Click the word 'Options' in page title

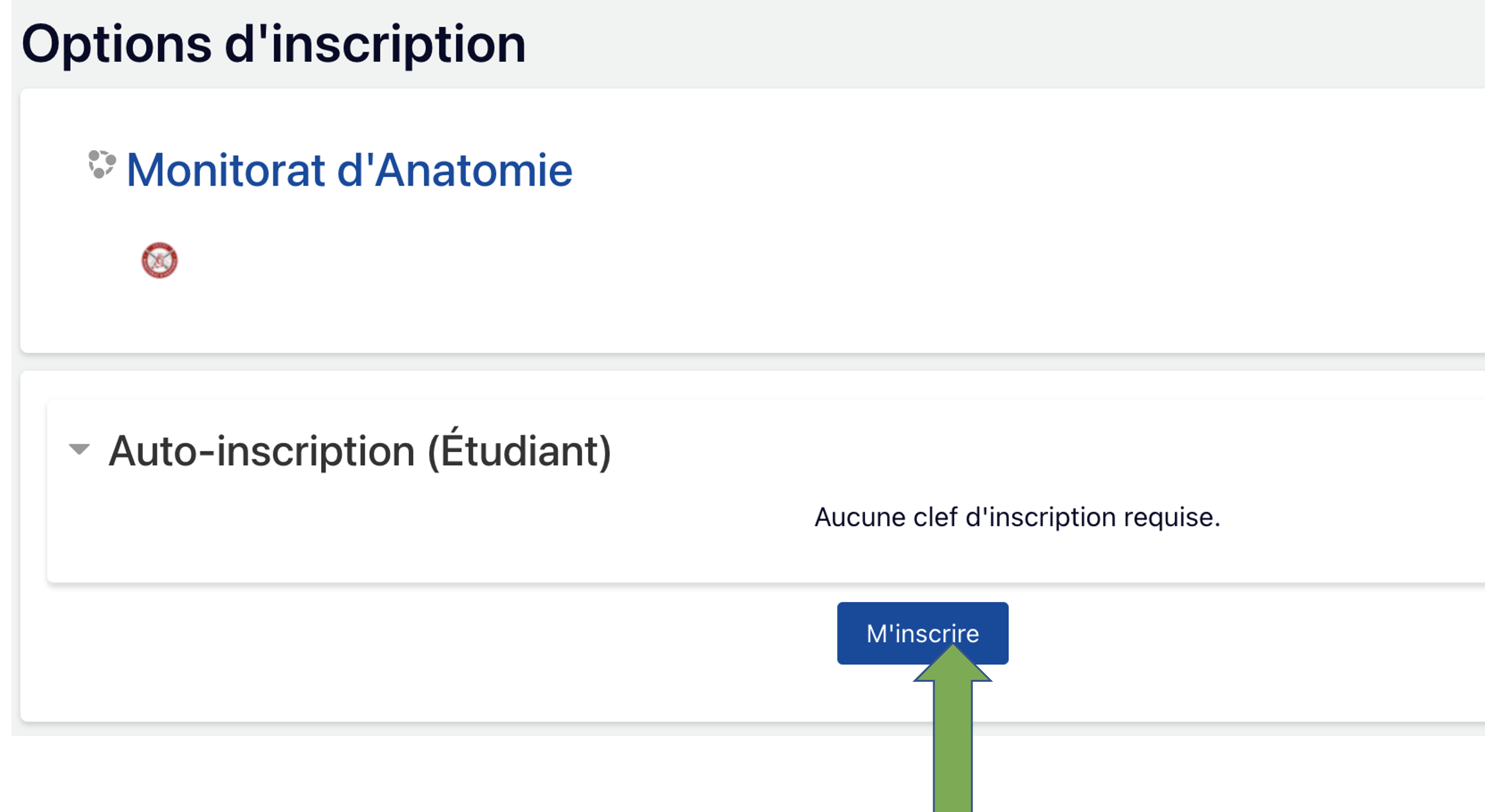(116, 44)
